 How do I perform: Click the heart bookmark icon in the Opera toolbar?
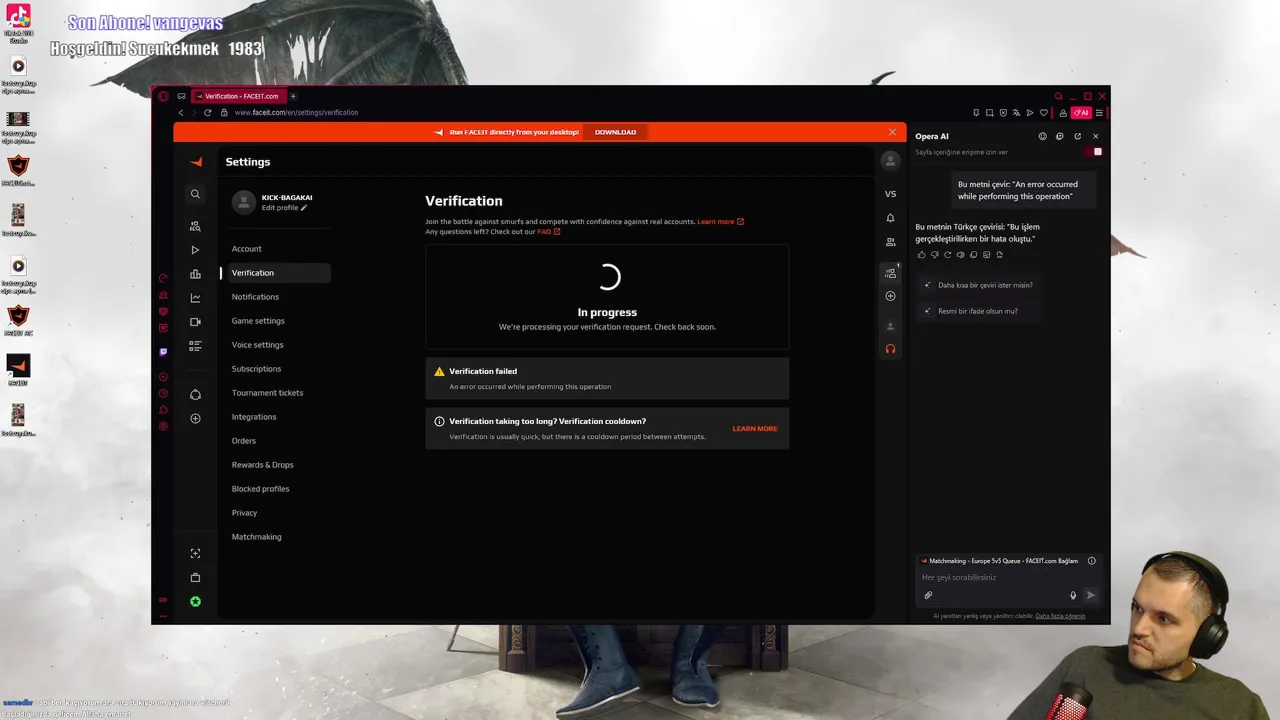tap(1043, 113)
